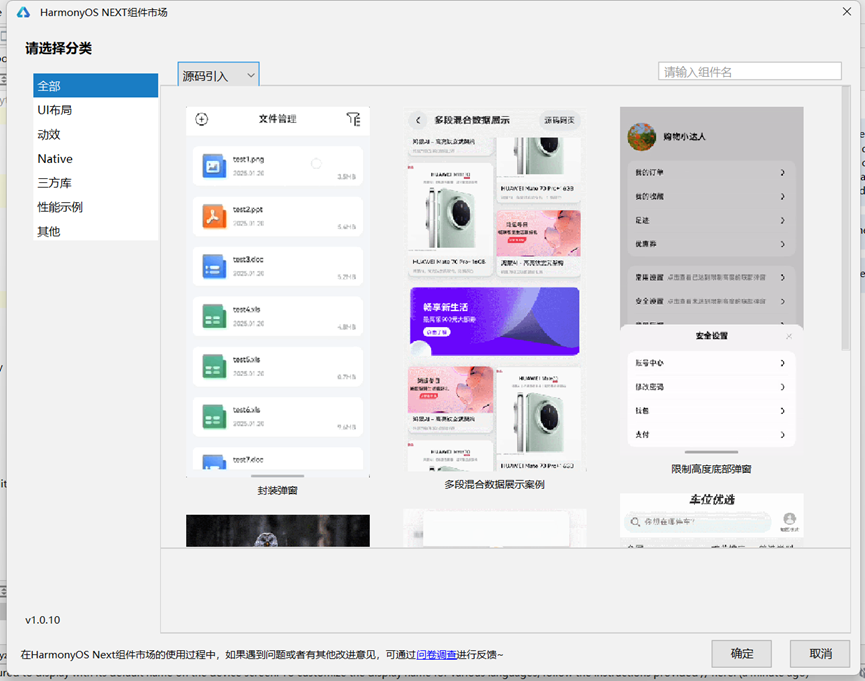Click the test7.doc blue file icon
The width and height of the screenshot is (865, 681).
pos(214,462)
